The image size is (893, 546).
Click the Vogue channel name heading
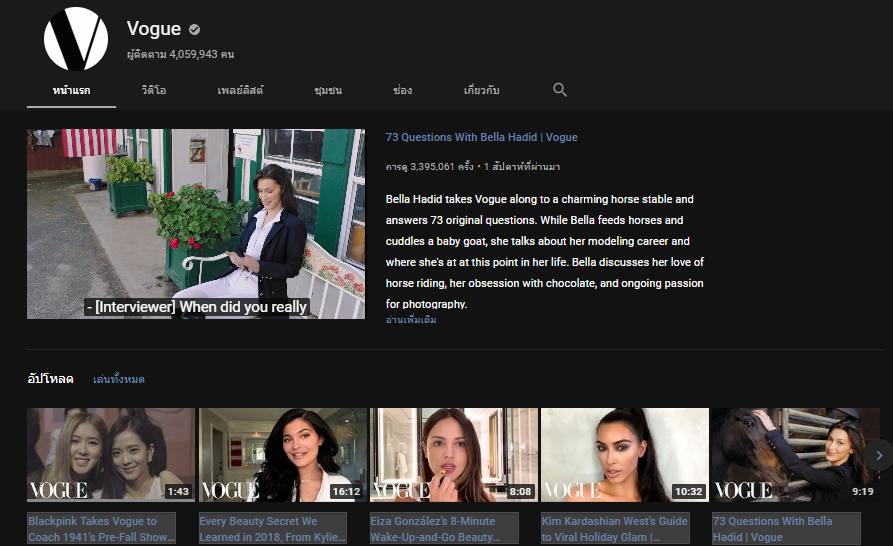154,28
